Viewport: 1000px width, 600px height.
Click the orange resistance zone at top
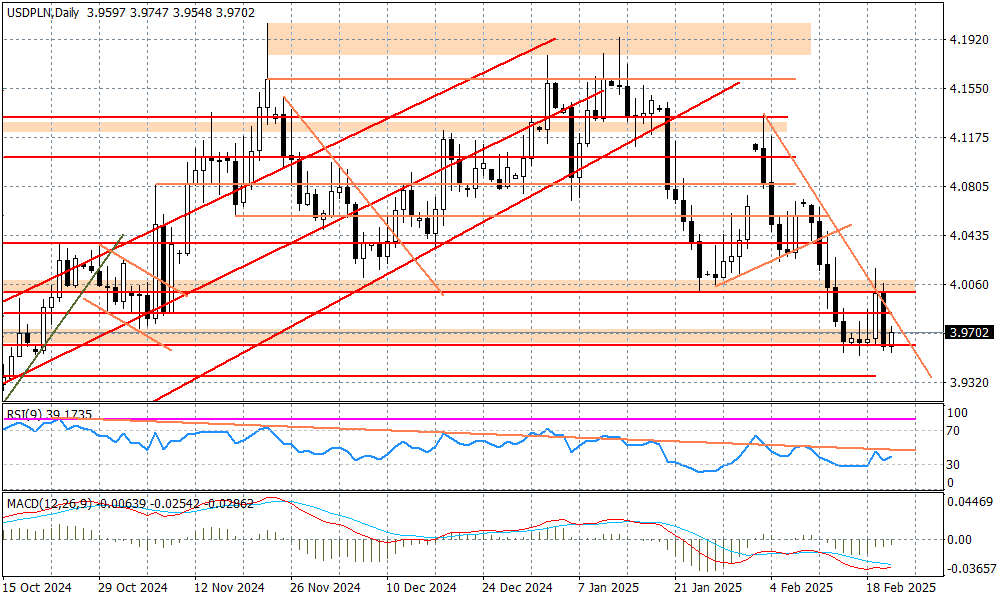pyautogui.click(x=540, y=42)
